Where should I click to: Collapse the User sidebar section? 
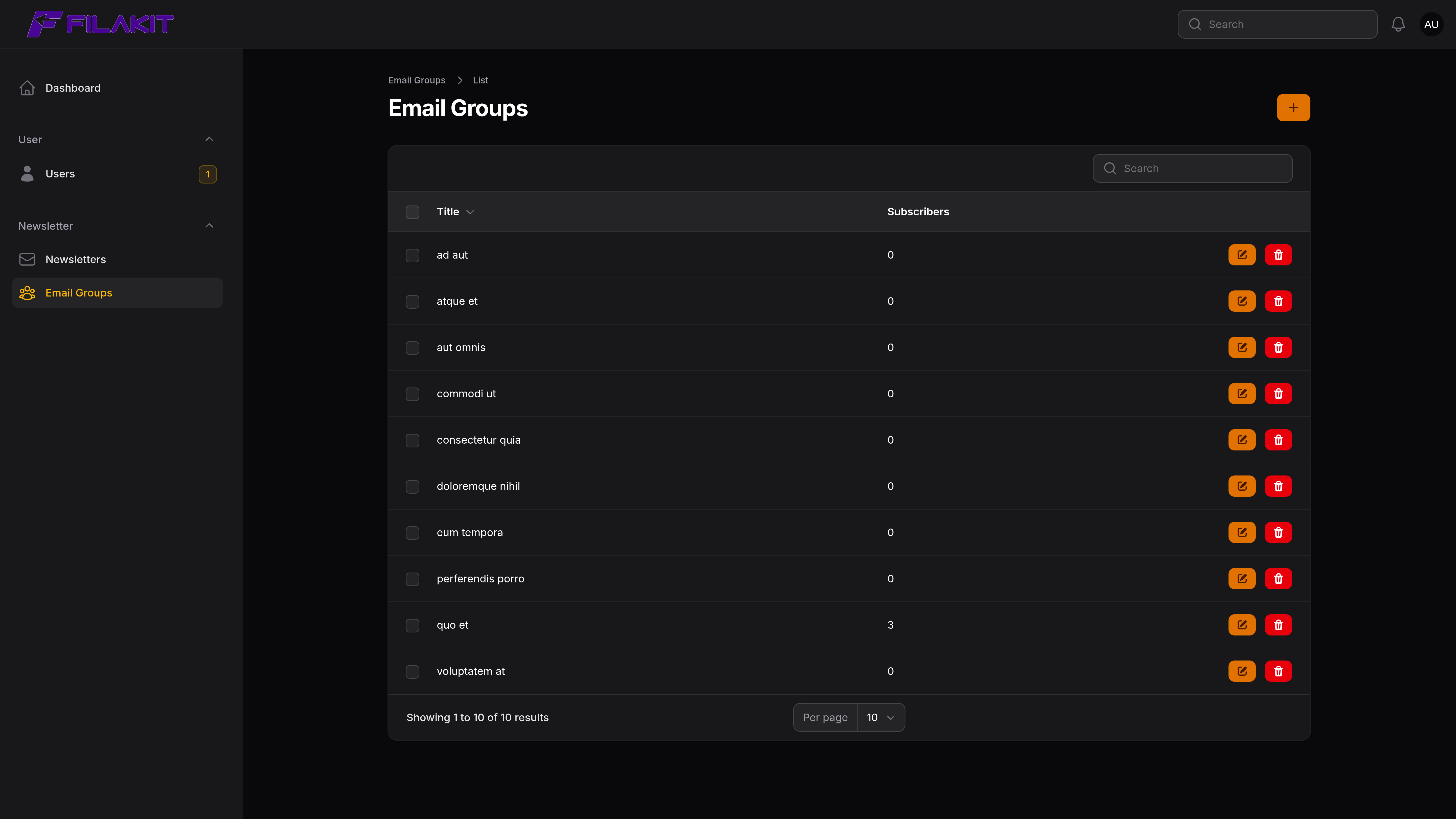click(x=209, y=140)
